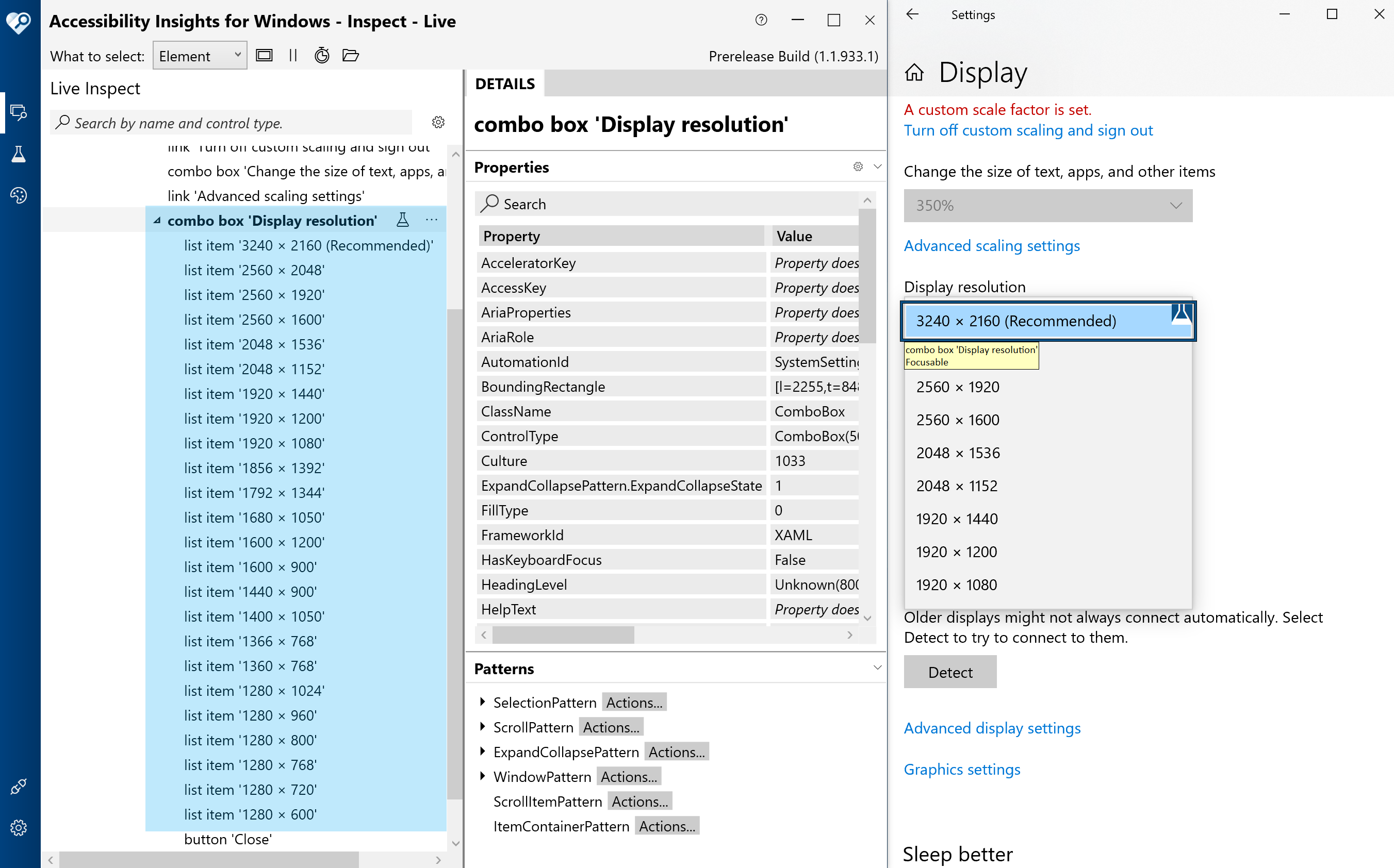Choose 2048 × 1536 in resolution dropdown list
1394x868 pixels.
click(x=1048, y=453)
